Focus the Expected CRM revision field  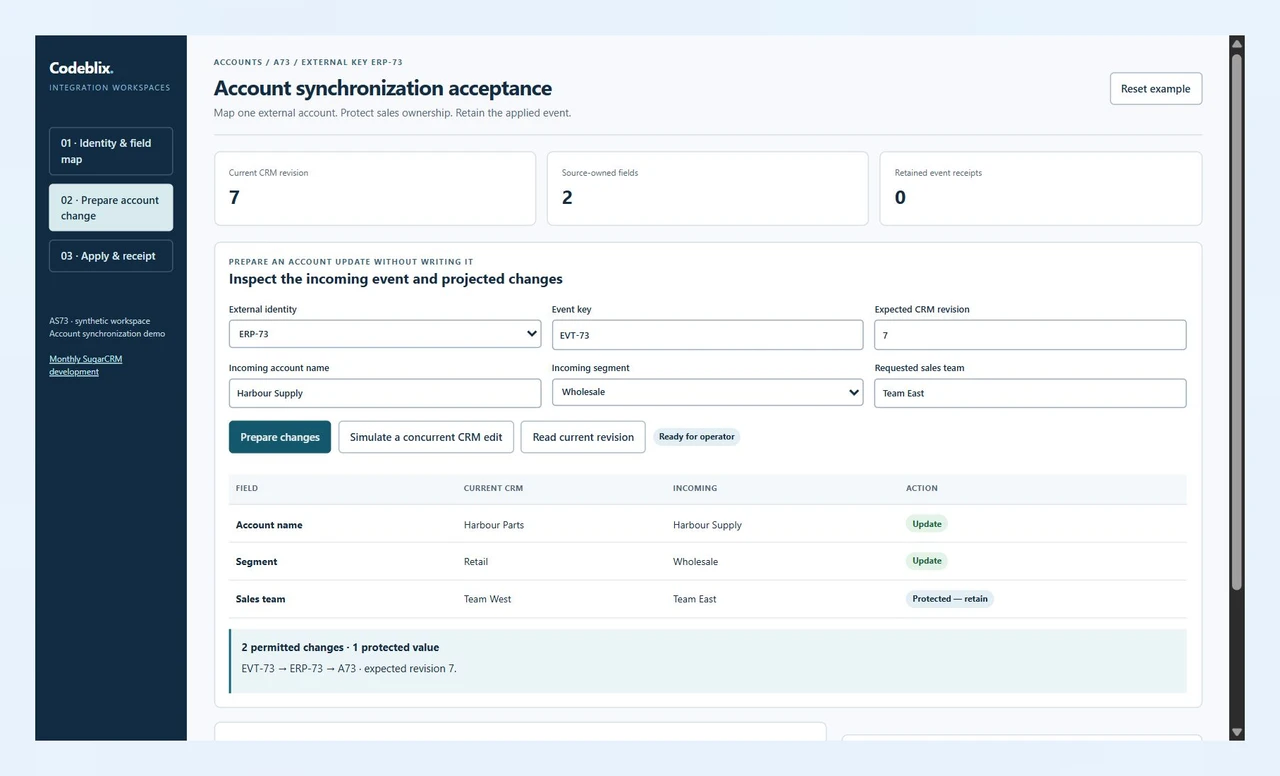[1030, 335]
